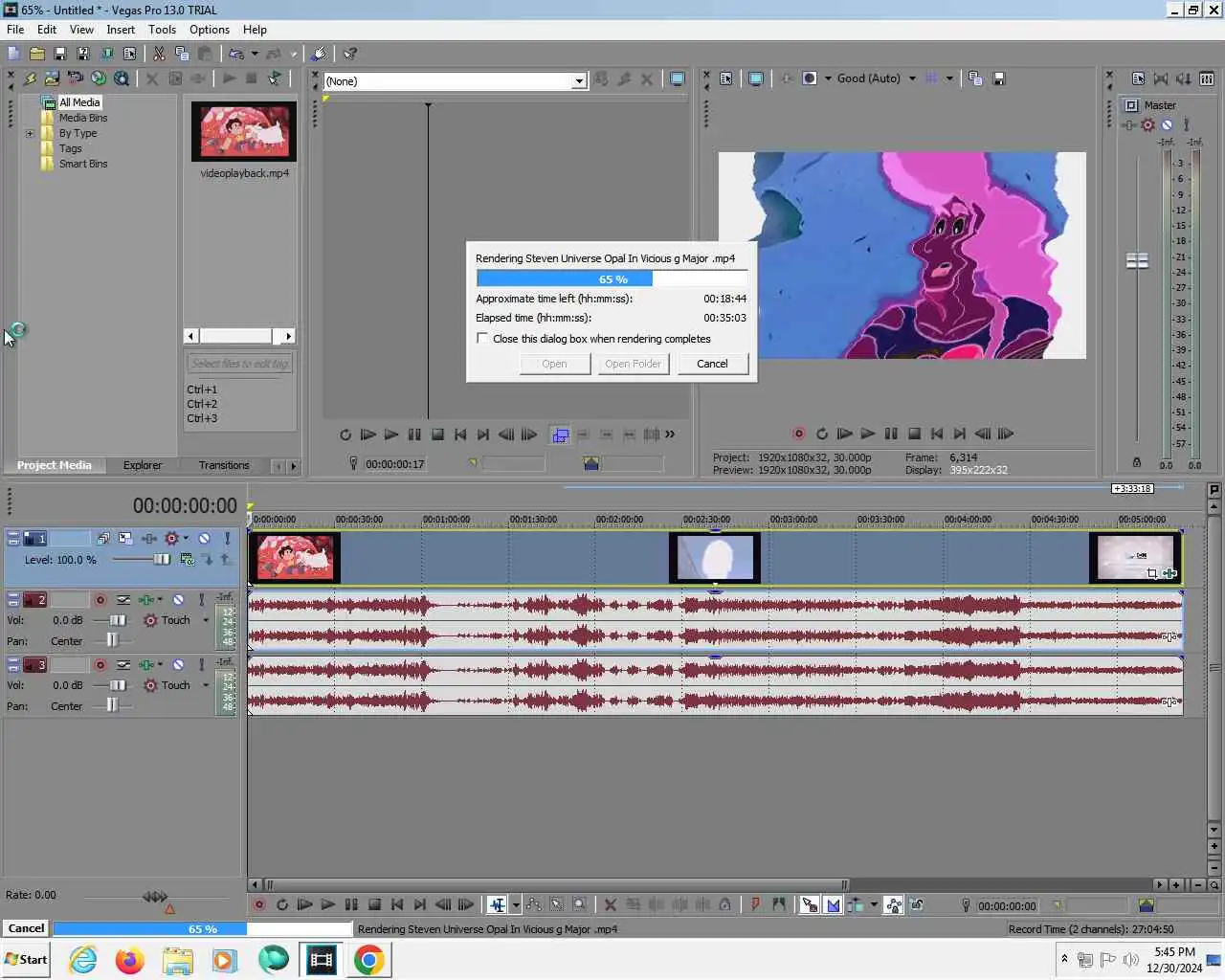Image resolution: width=1225 pixels, height=980 pixels.
Task: Click the Stop button in the Video Preview transport
Action: point(914,434)
